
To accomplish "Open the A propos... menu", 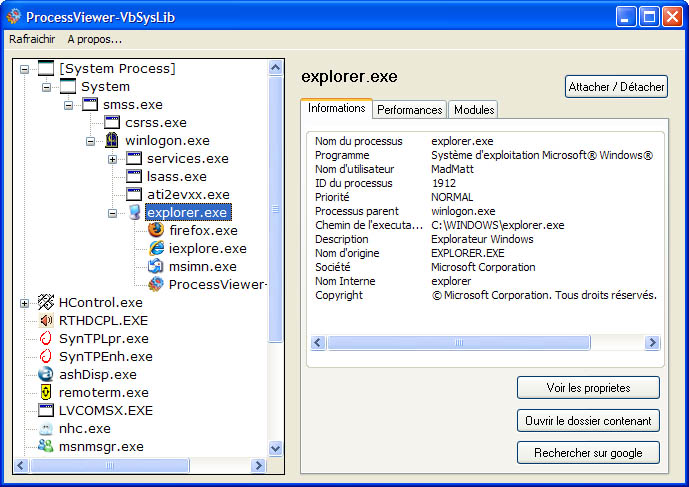I will 94,39.
